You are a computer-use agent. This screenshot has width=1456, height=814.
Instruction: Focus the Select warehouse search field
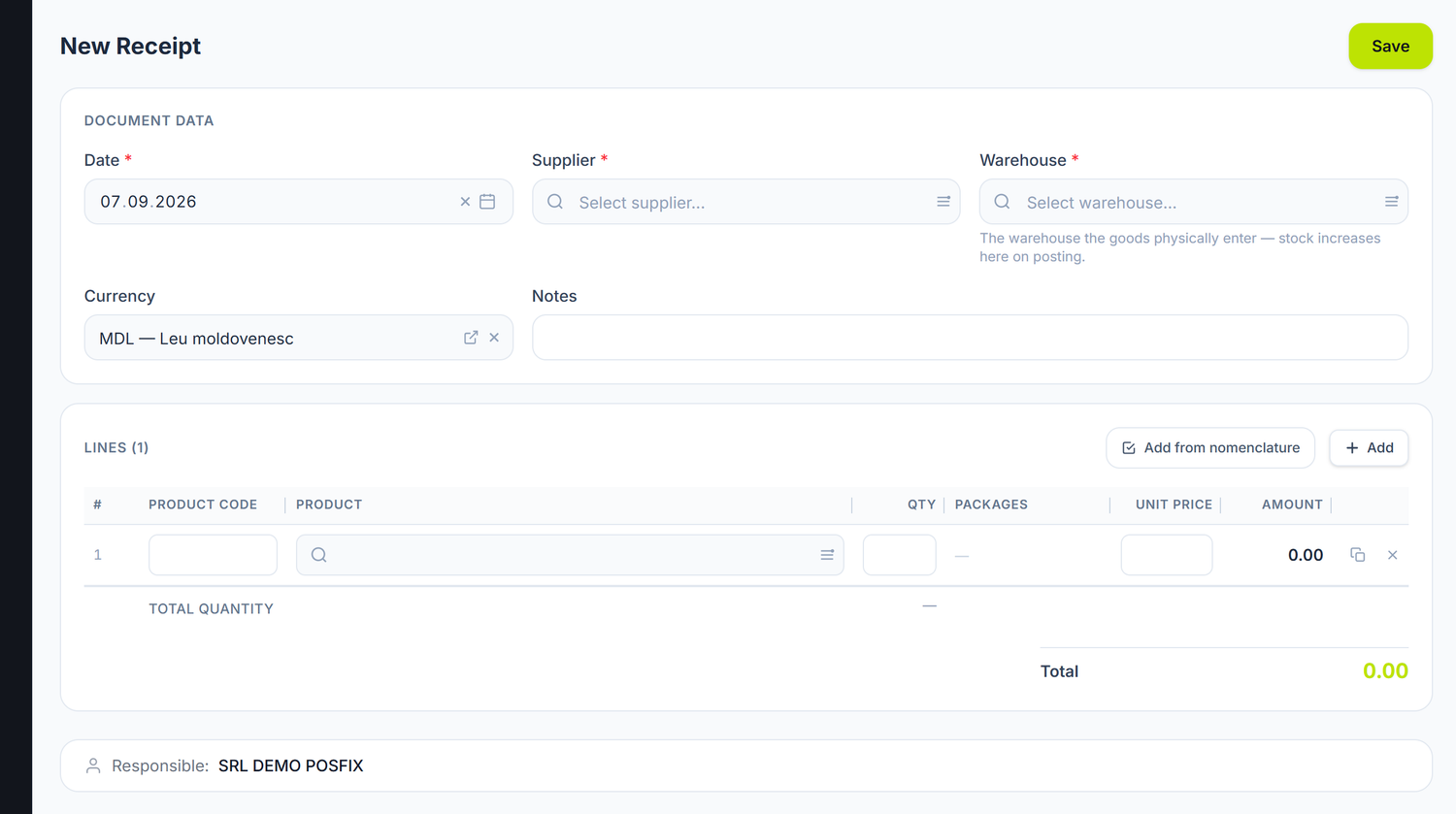tap(1194, 202)
